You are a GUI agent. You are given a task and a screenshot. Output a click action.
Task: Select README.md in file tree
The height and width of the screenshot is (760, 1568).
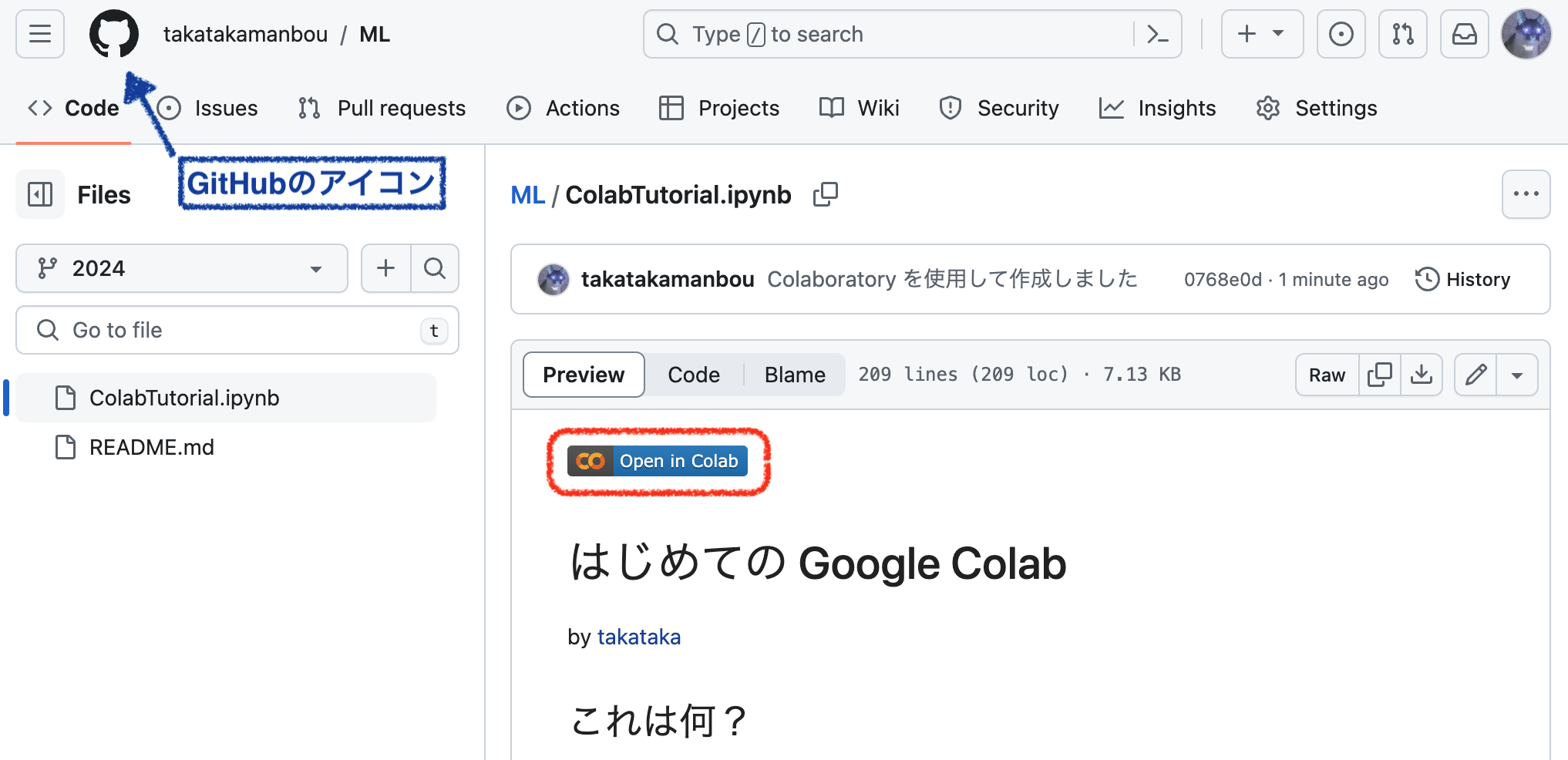point(226,447)
